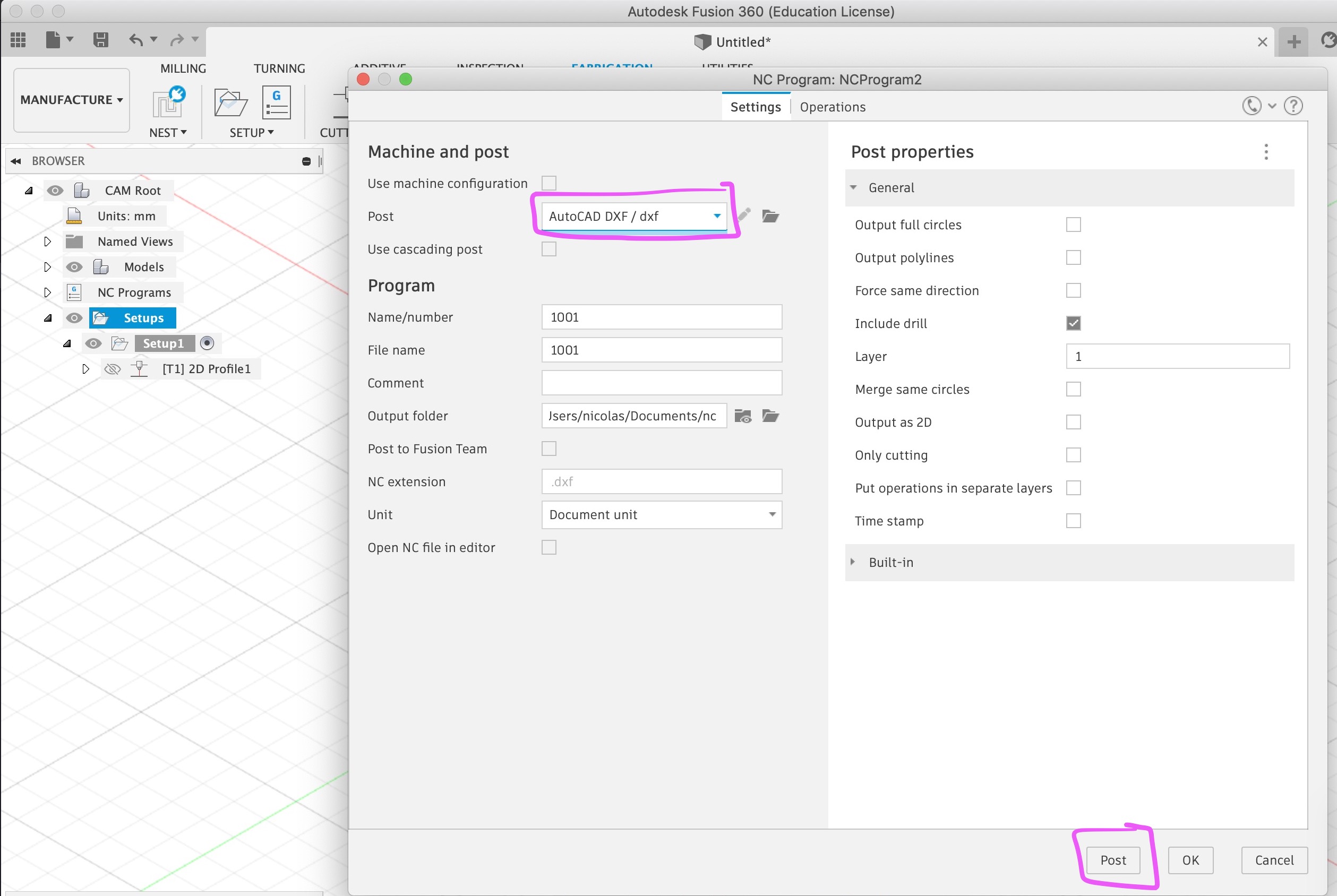The width and height of the screenshot is (1337, 896).
Task: Toggle Setups visibility eye
Action: click(74, 318)
